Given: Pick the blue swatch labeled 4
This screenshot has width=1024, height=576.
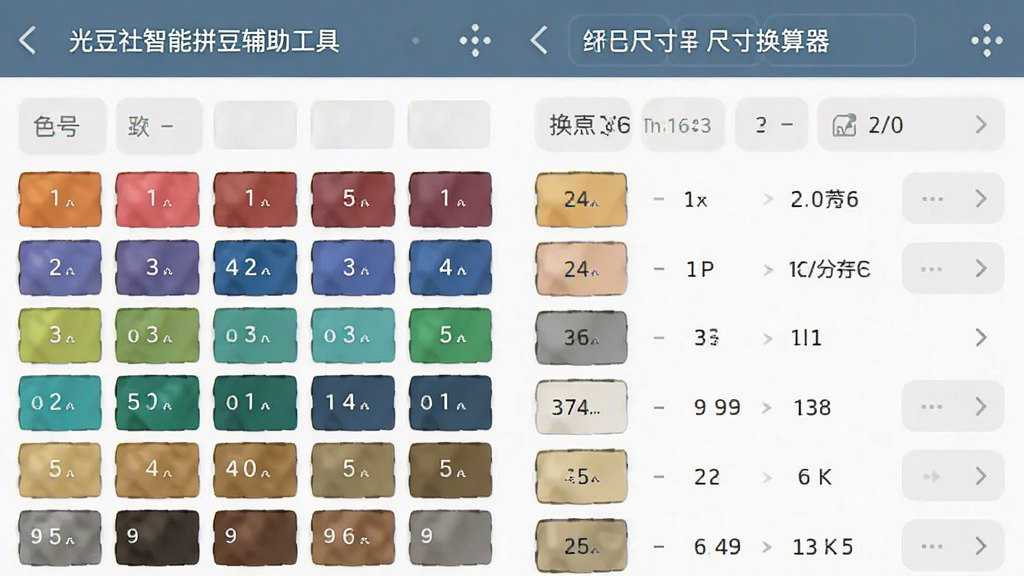Looking at the screenshot, I should (450, 267).
